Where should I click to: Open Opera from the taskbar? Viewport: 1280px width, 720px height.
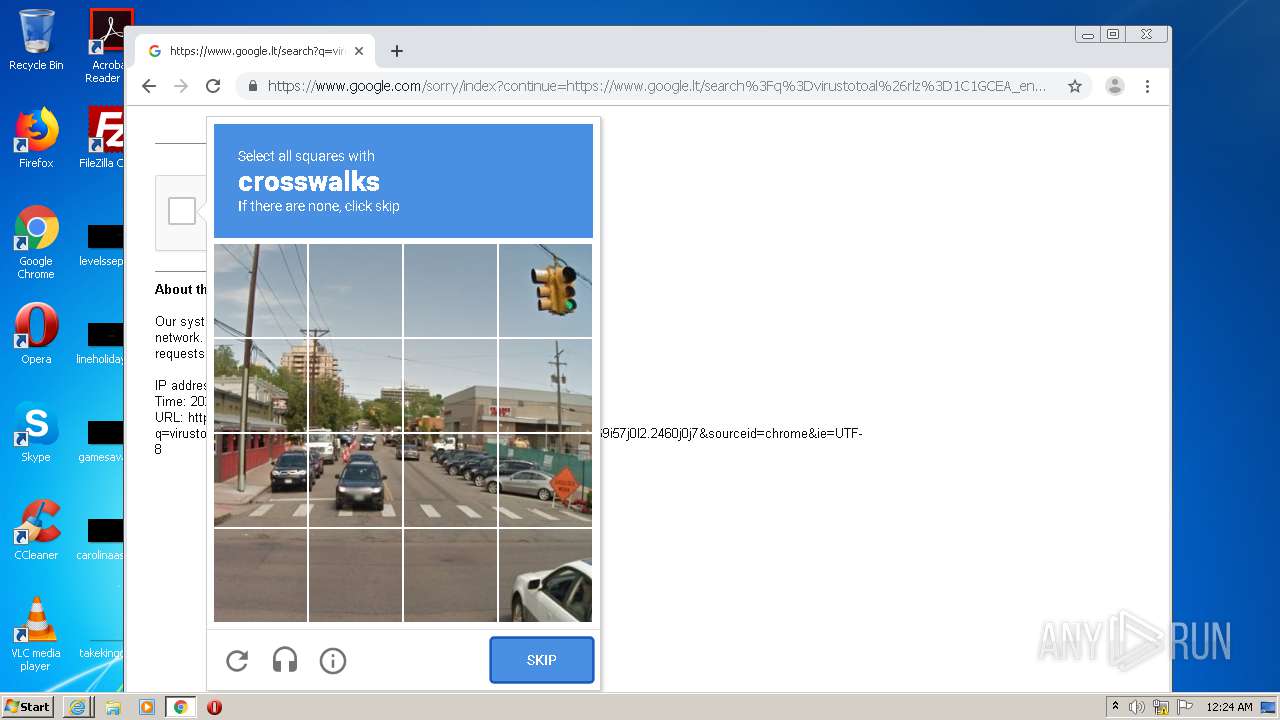pos(214,707)
